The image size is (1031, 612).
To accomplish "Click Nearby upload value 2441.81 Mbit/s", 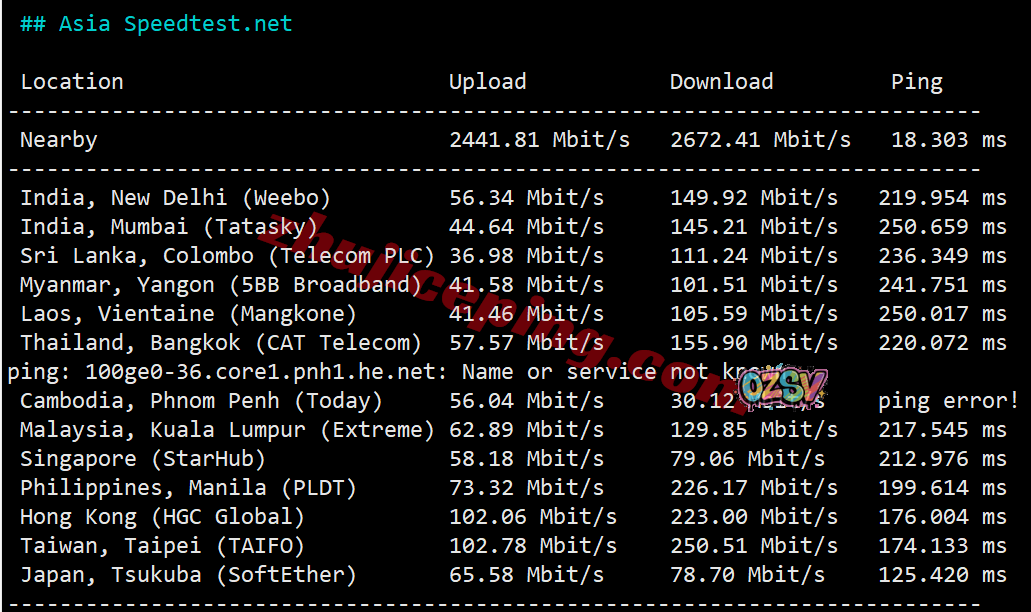I will tap(539, 140).
